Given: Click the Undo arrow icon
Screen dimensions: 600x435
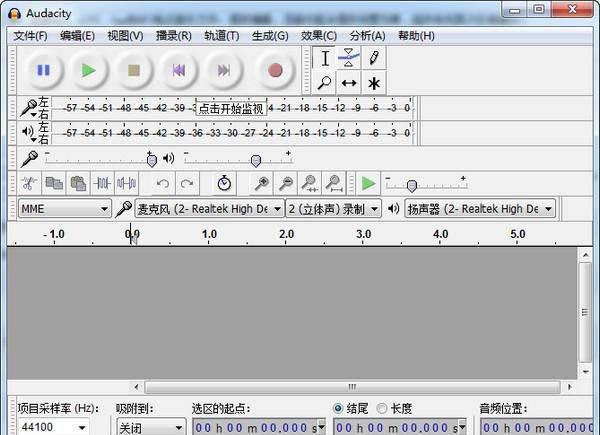Looking at the screenshot, I should [163, 184].
